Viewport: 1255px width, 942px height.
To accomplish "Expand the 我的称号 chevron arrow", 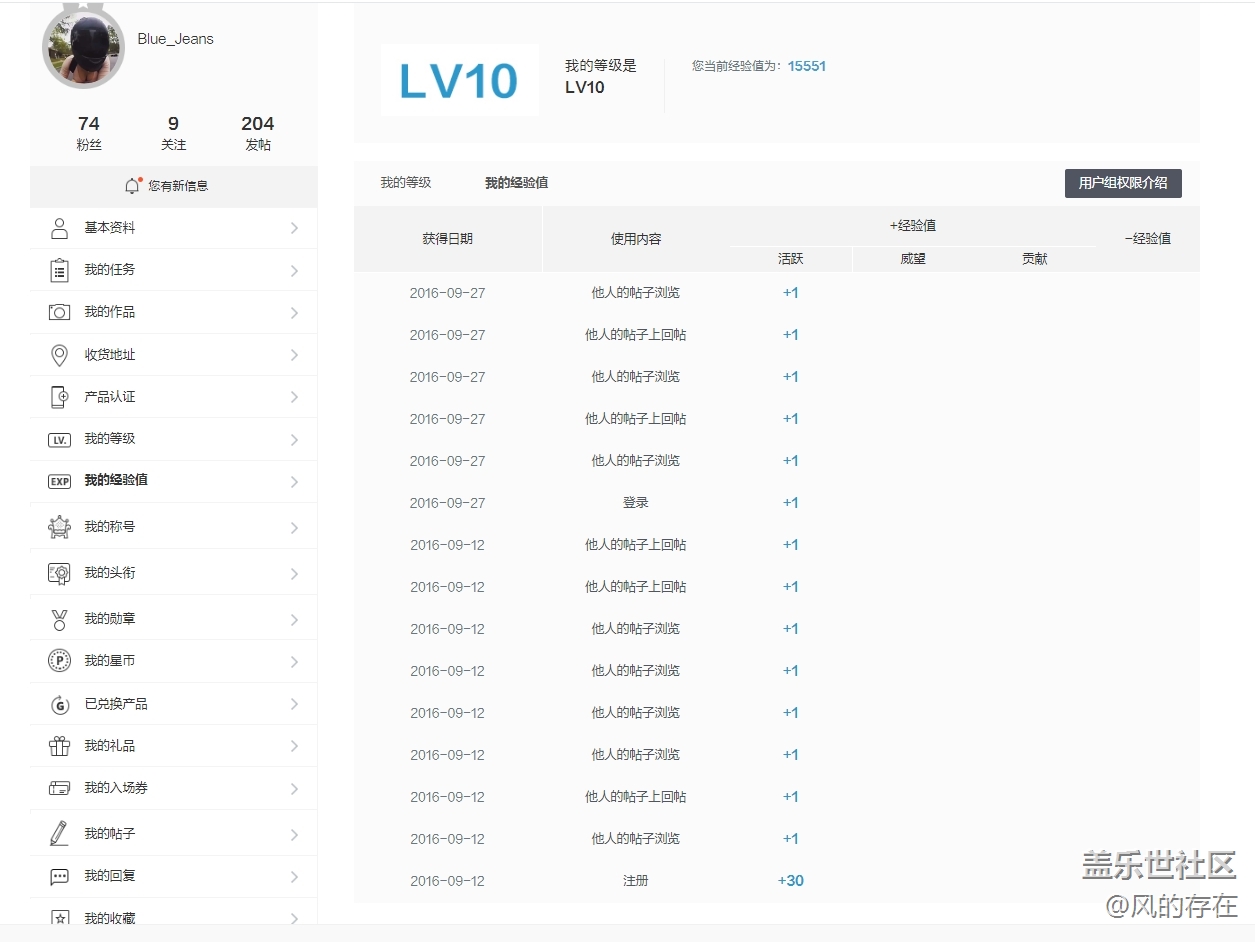I will click(x=294, y=528).
